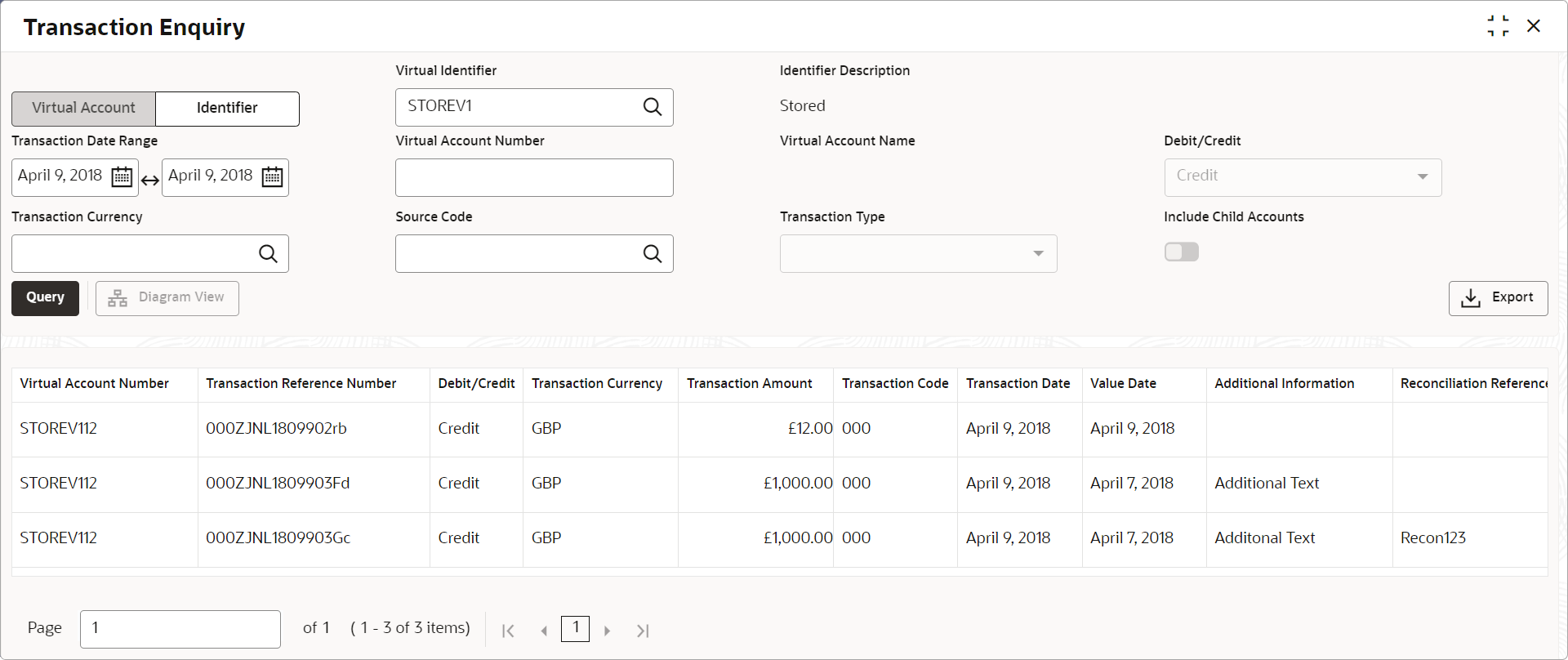Open the Diagram View
This screenshot has height=660, width=1568.
[x=167, y=297]
